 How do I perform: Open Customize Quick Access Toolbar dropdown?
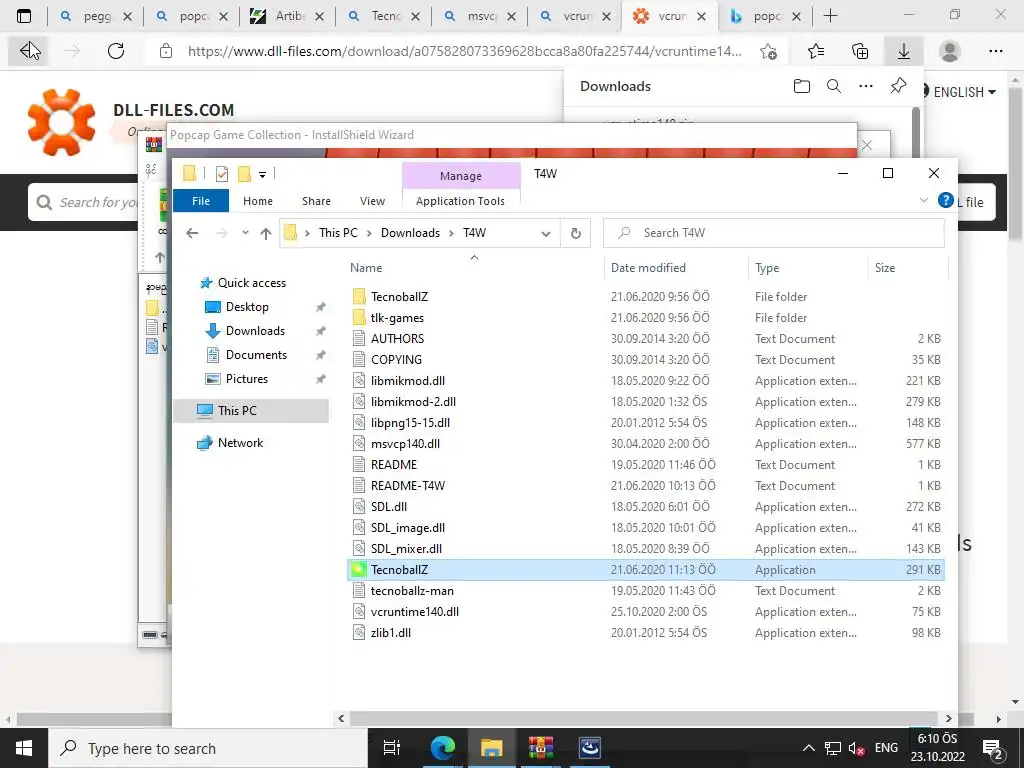coord(263,174)
